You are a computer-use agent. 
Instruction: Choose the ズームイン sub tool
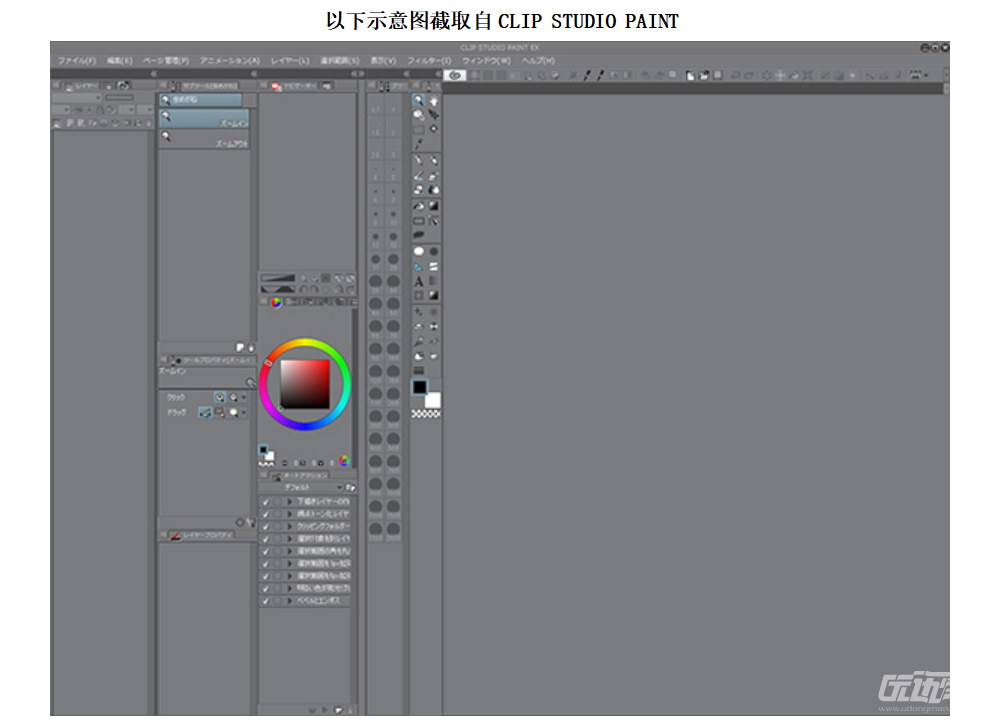[x=204, y=119]
